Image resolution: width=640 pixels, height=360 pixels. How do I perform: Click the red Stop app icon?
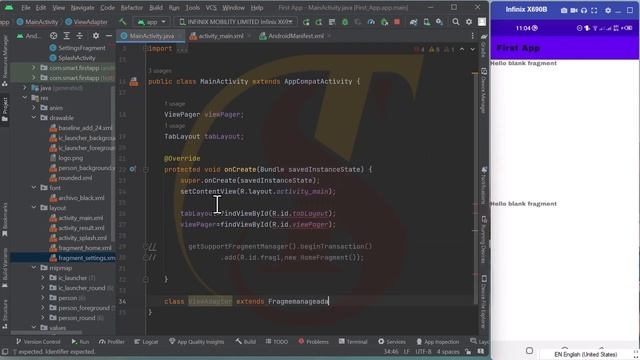coord(397,22)
